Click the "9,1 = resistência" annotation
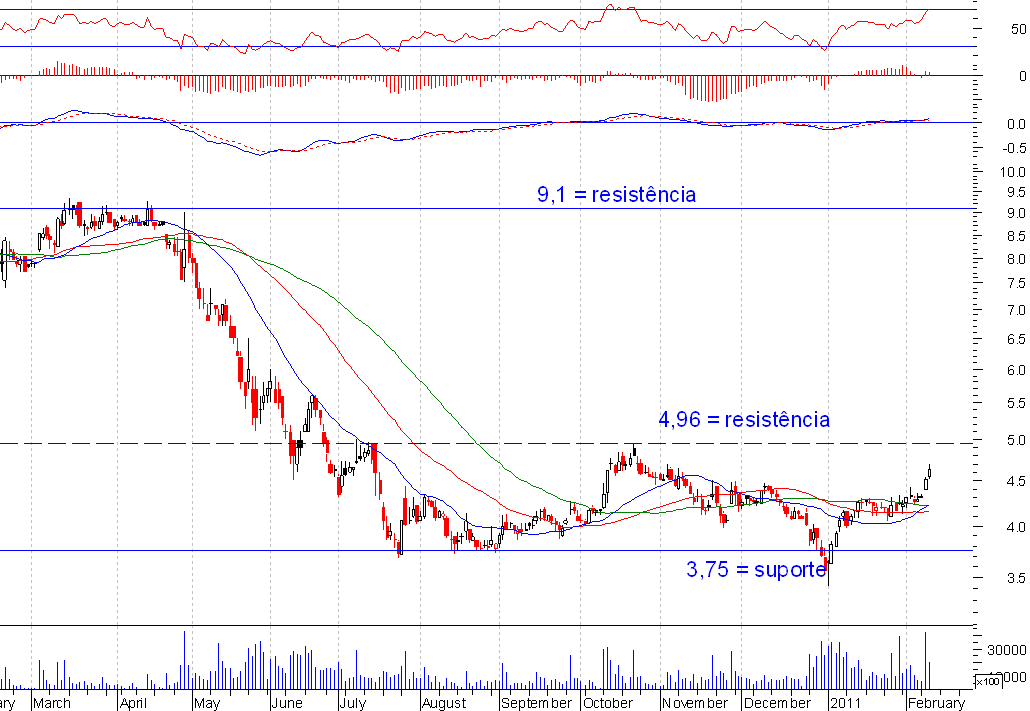The height and width of the screenshot is (711, 1030). (x=616, y=195)
